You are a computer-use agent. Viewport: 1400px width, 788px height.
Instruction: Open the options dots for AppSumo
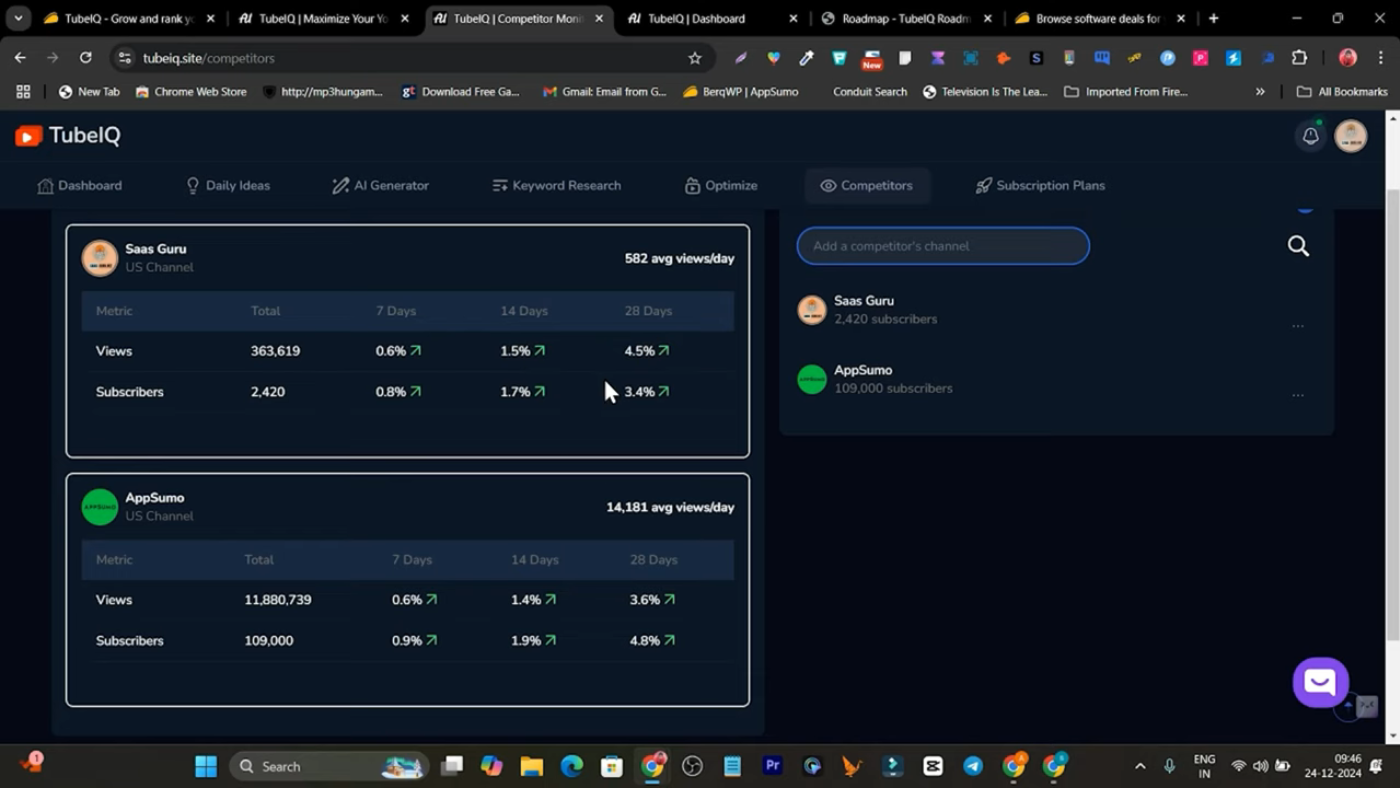1298,395
